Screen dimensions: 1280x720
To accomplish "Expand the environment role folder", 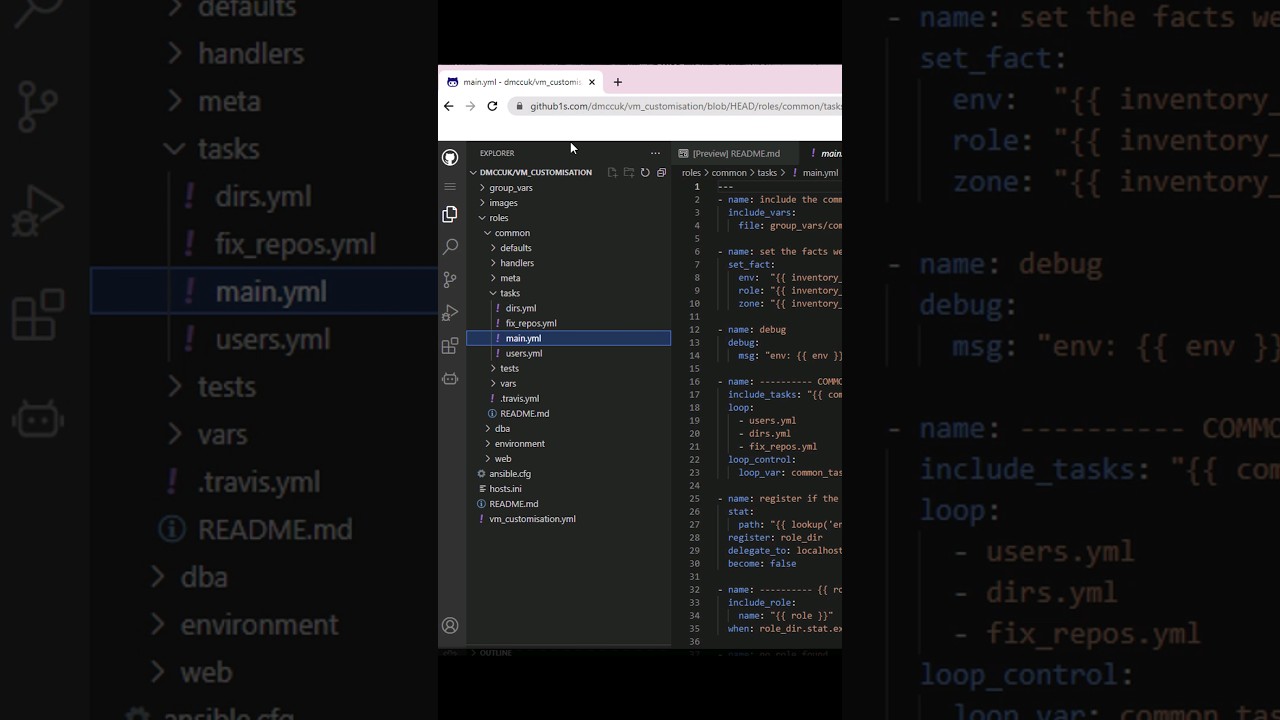I will 519,443.
